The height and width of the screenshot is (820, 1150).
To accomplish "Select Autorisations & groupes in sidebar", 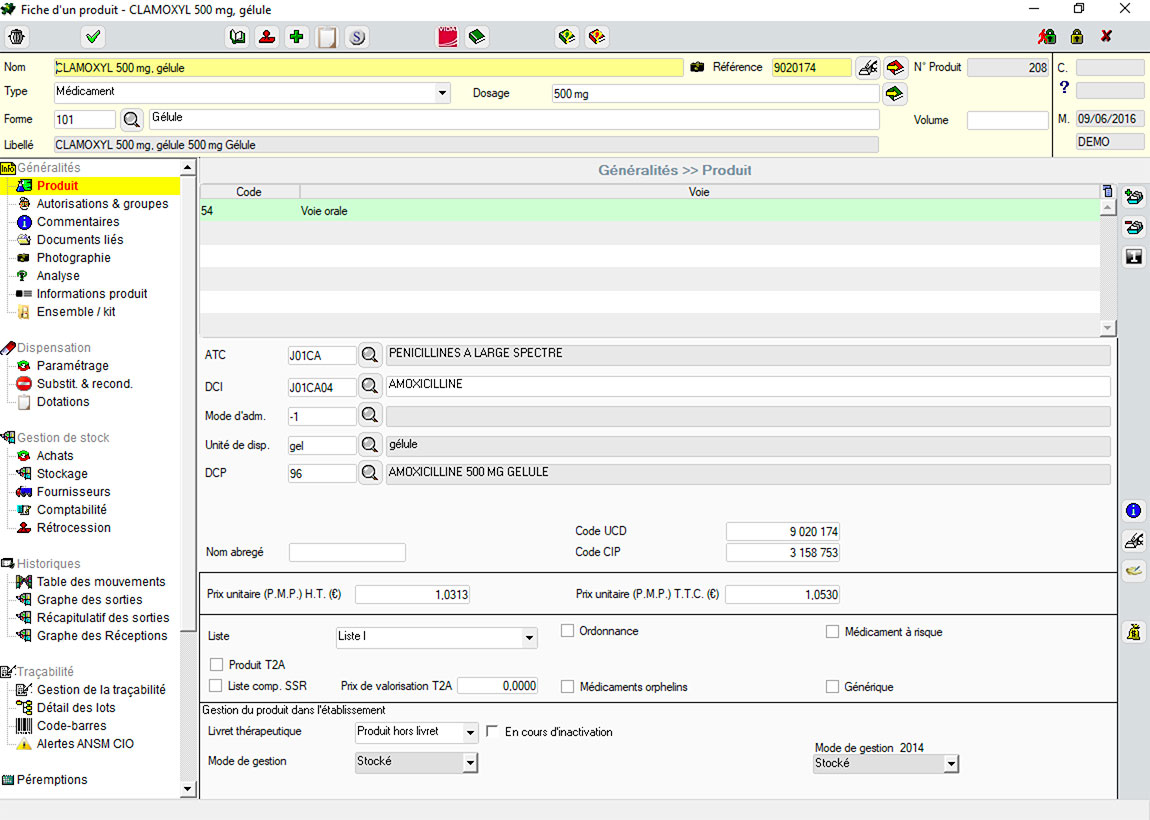I will (x=102, y=204).
